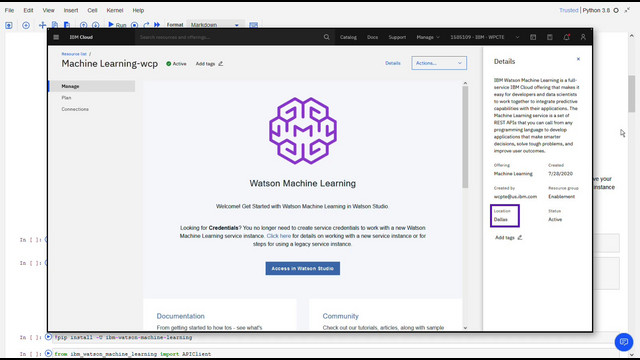The image size is (640, 360).
Task: Click the 7/28/2020 created date value
Action: [x=560, y=173]
